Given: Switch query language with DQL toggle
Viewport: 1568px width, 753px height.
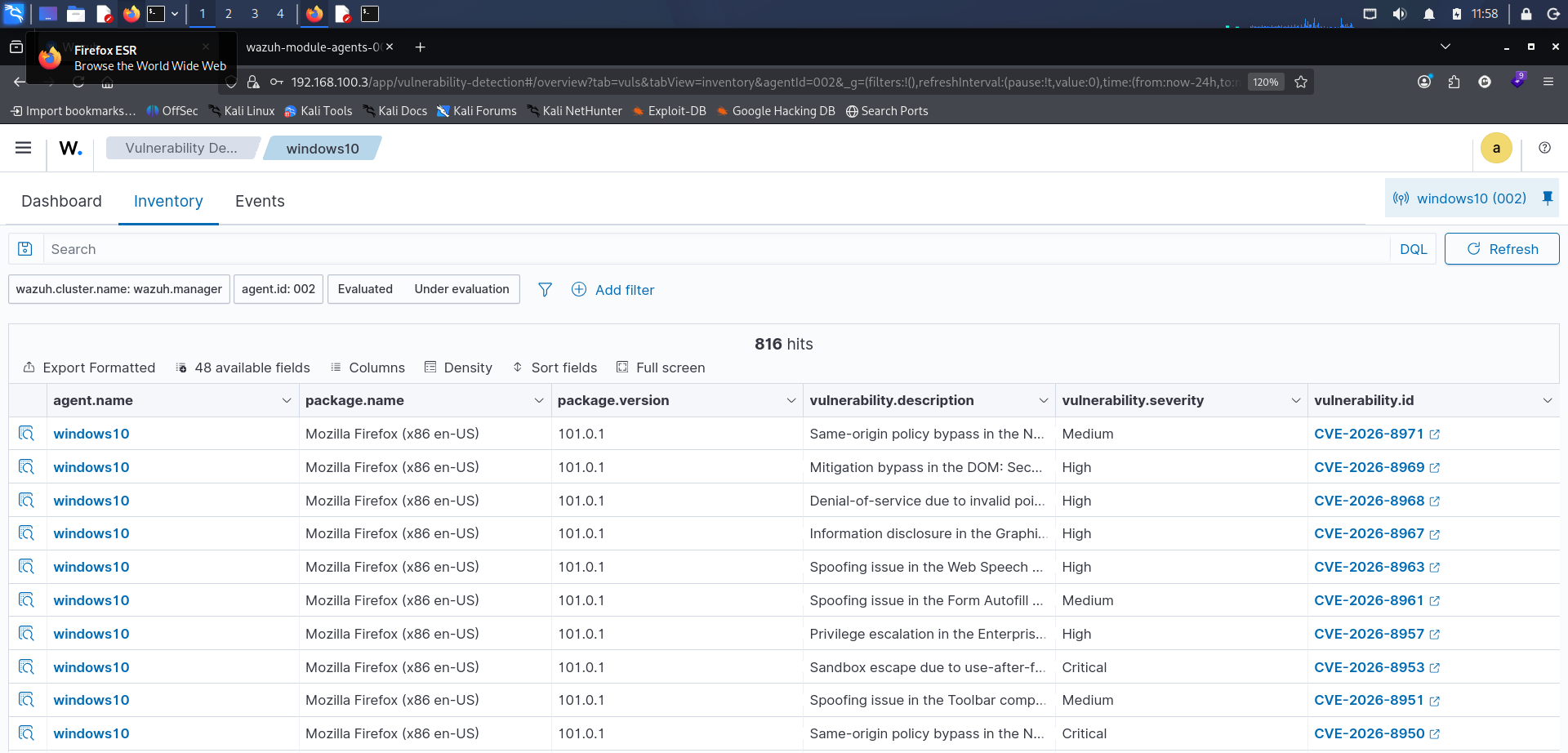Looking at the screenshot, I should (1413, 249).
